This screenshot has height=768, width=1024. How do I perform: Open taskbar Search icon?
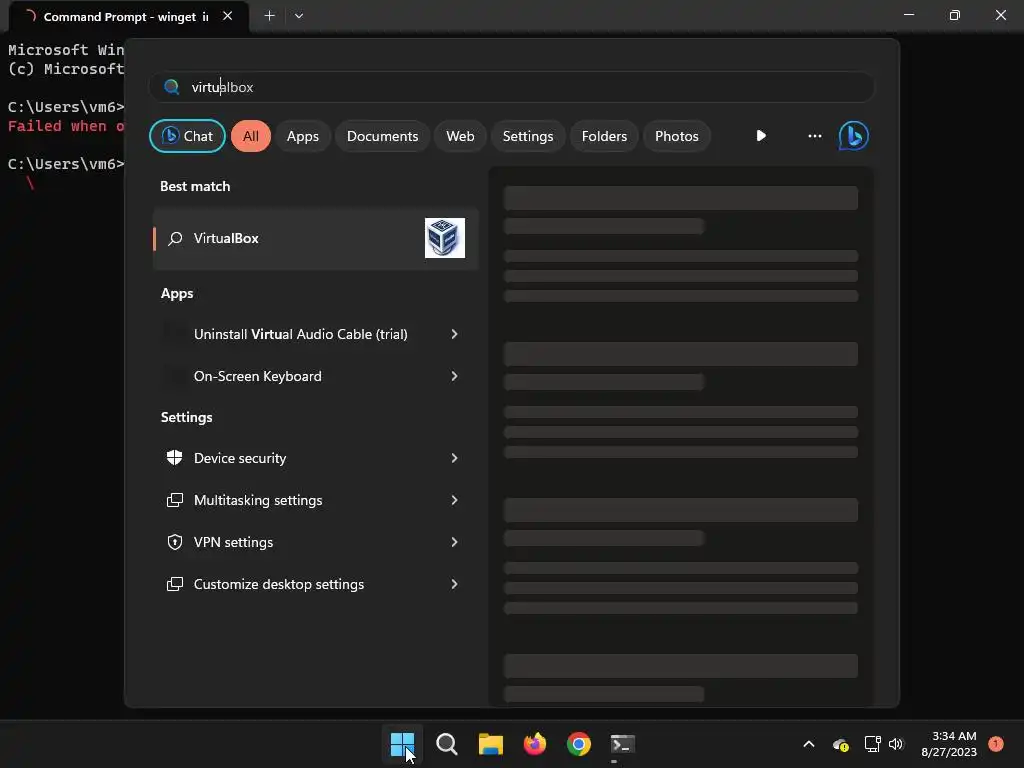(x=447, y=744)
